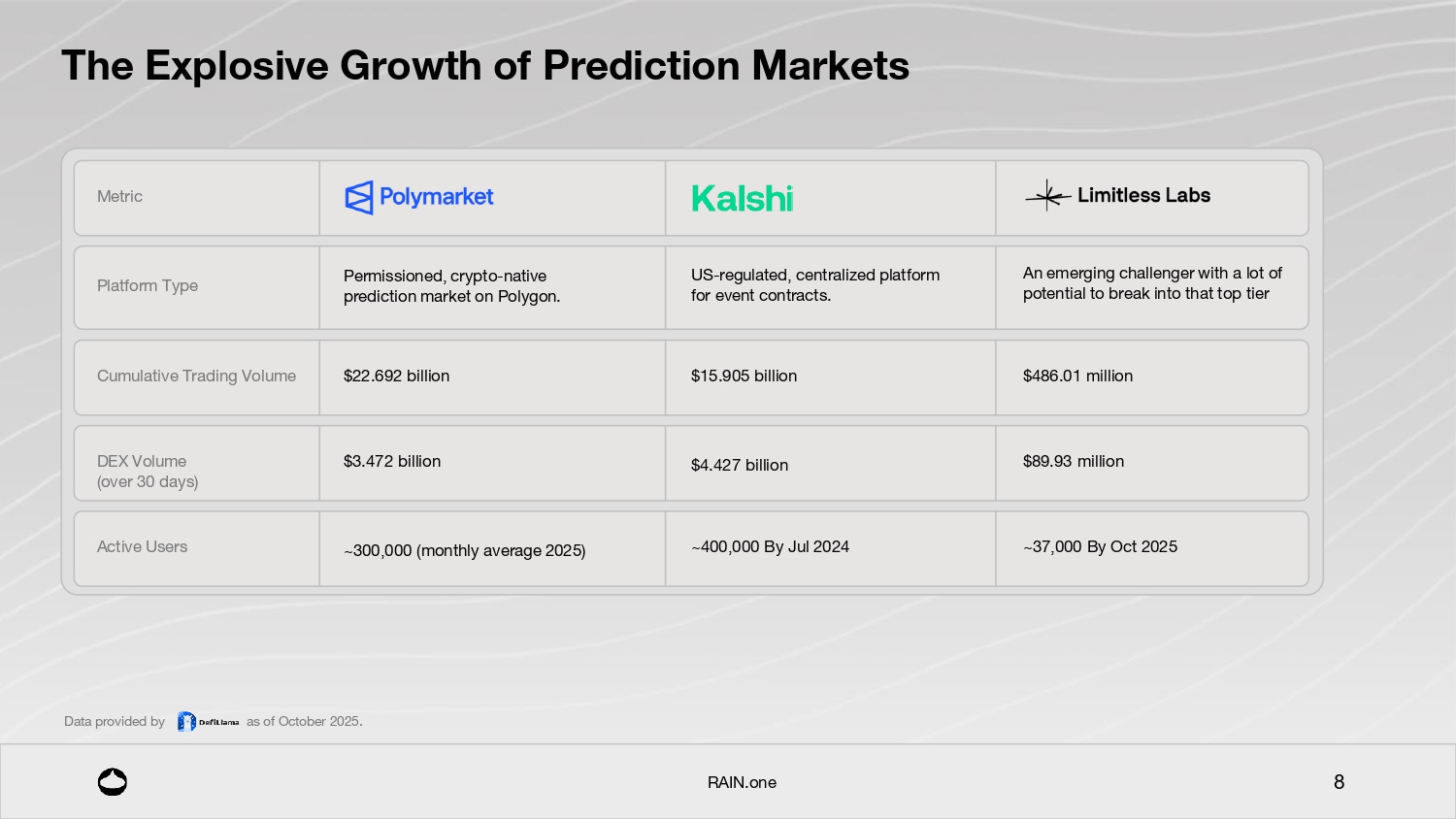
Task: Click the $22.692 billion Polymarket value
Action: click(x=396, y=377)
